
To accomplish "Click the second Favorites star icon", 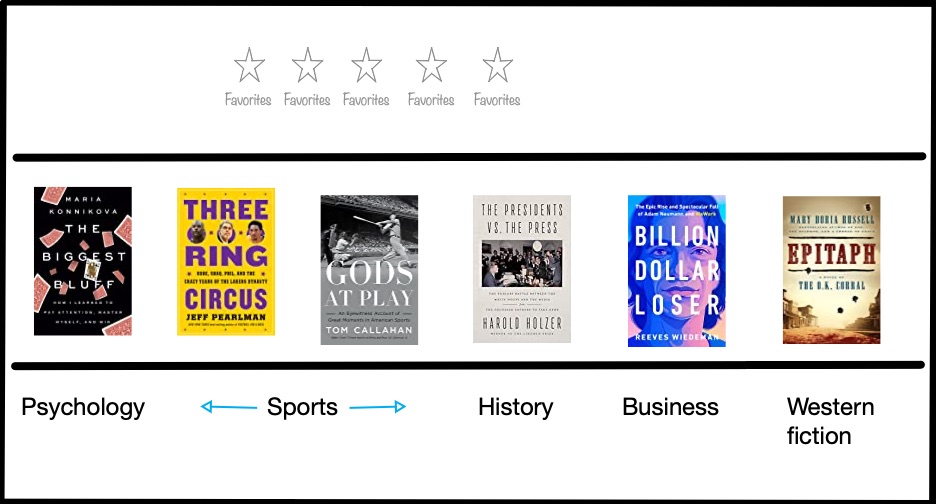I will [307, 67].
